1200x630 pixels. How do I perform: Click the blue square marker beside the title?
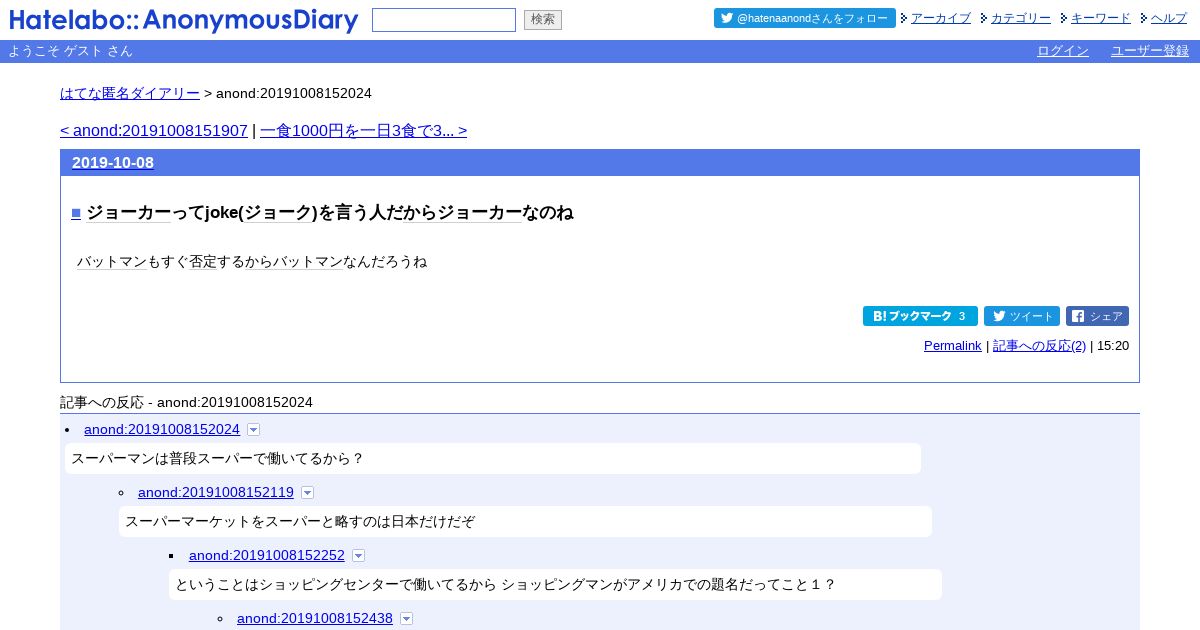coord(76,213)
